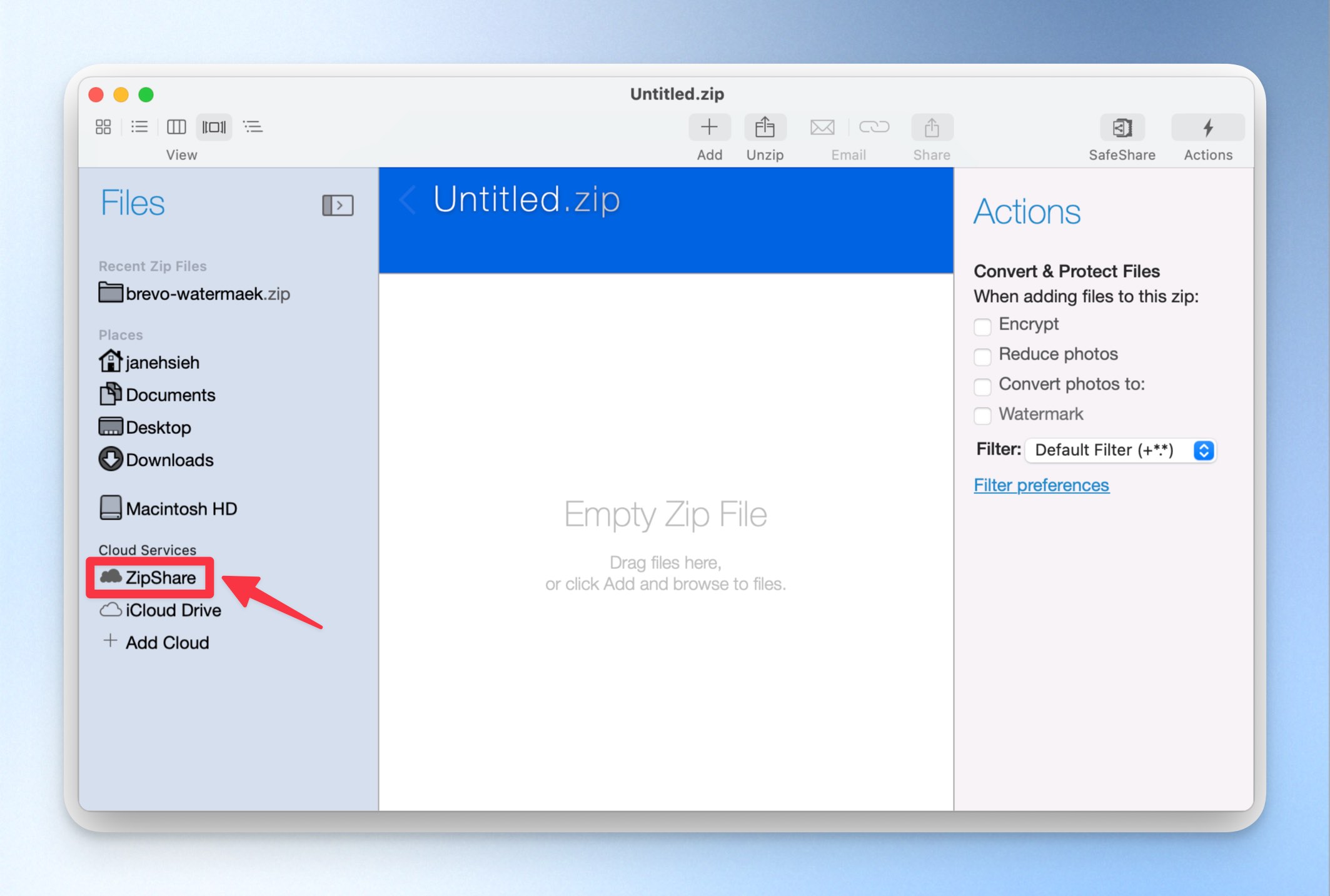Switch to column view
Image resolution: width=1330 pixels, height=896 pixels.
point(176,127)
